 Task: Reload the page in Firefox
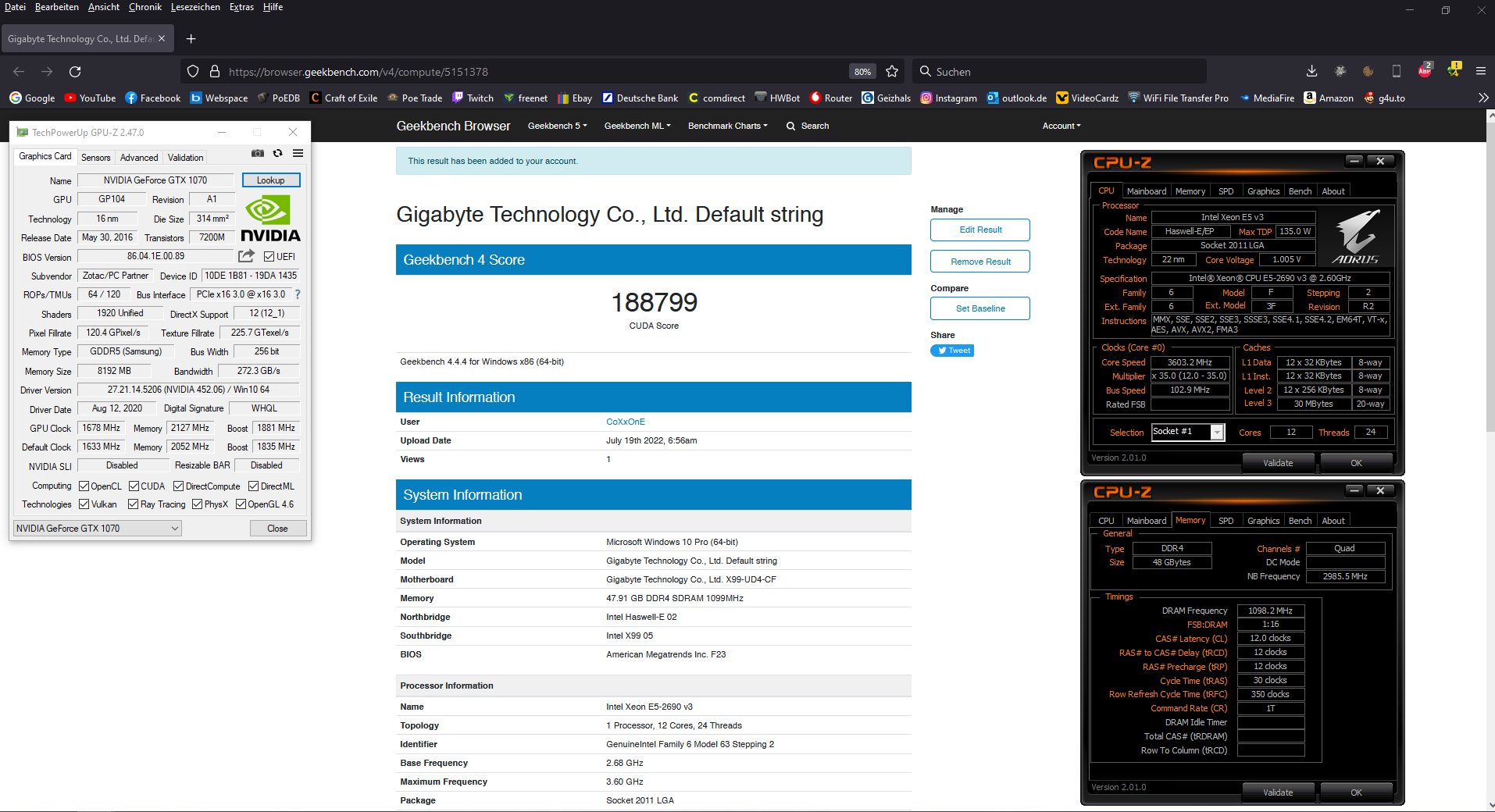click(x=75, y=71)
